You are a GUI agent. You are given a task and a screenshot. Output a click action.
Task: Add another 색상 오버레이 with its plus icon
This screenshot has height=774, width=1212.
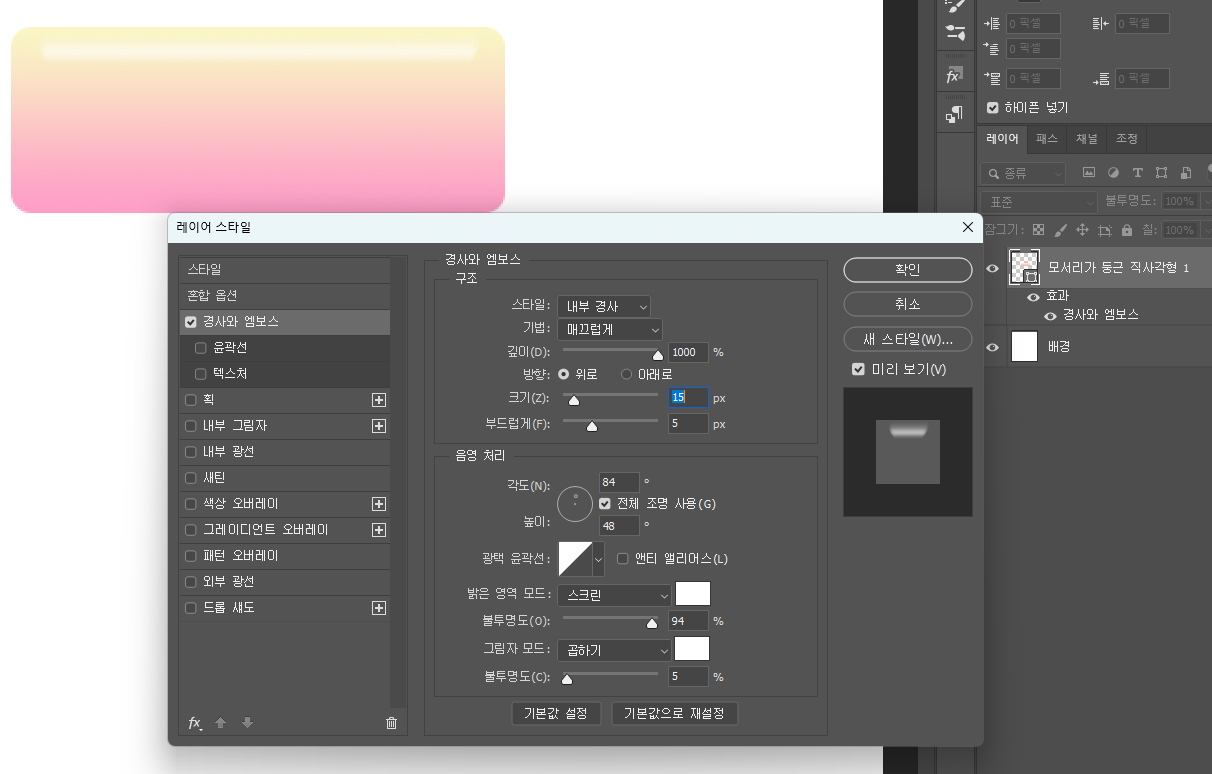click(379, 504)
